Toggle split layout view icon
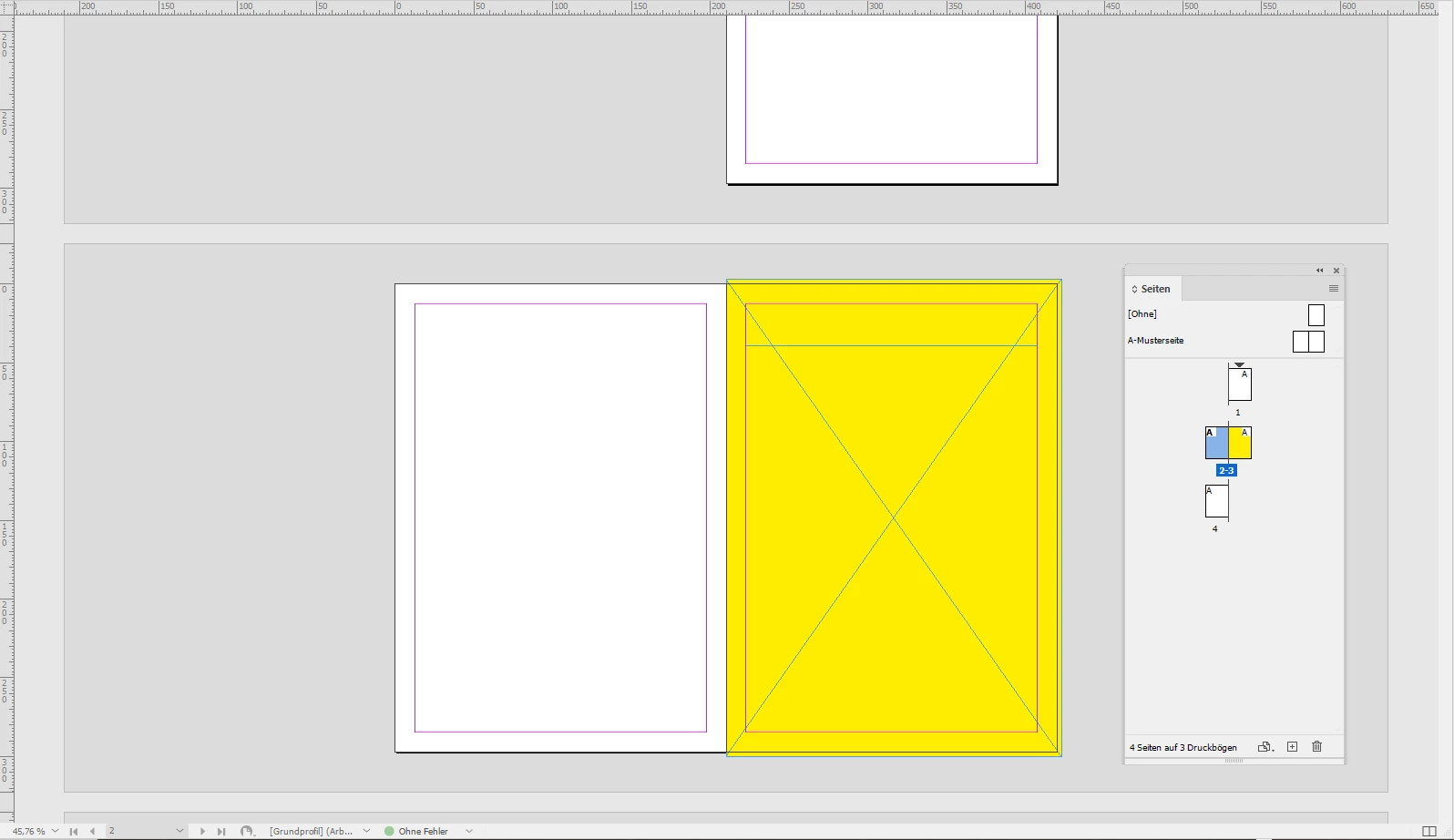 point(1429,831)
